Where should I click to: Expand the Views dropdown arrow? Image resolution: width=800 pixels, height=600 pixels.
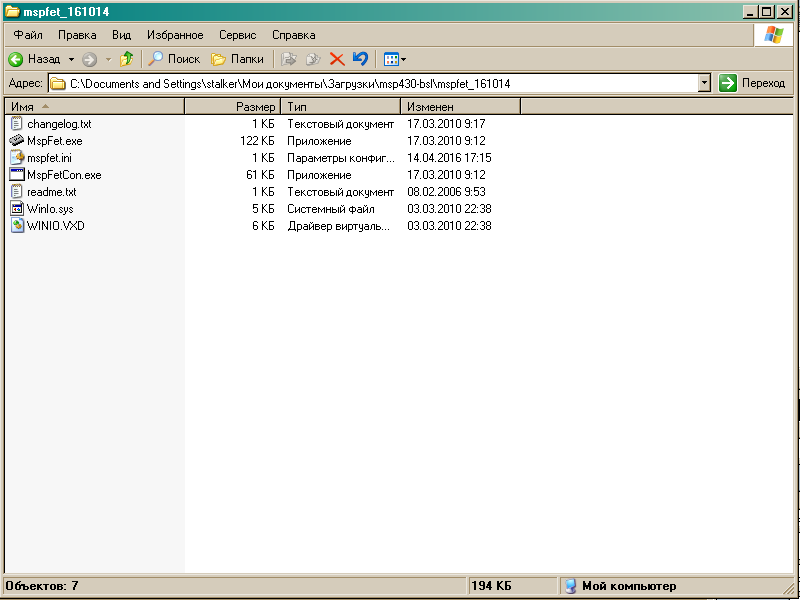[x=404, y=60]
